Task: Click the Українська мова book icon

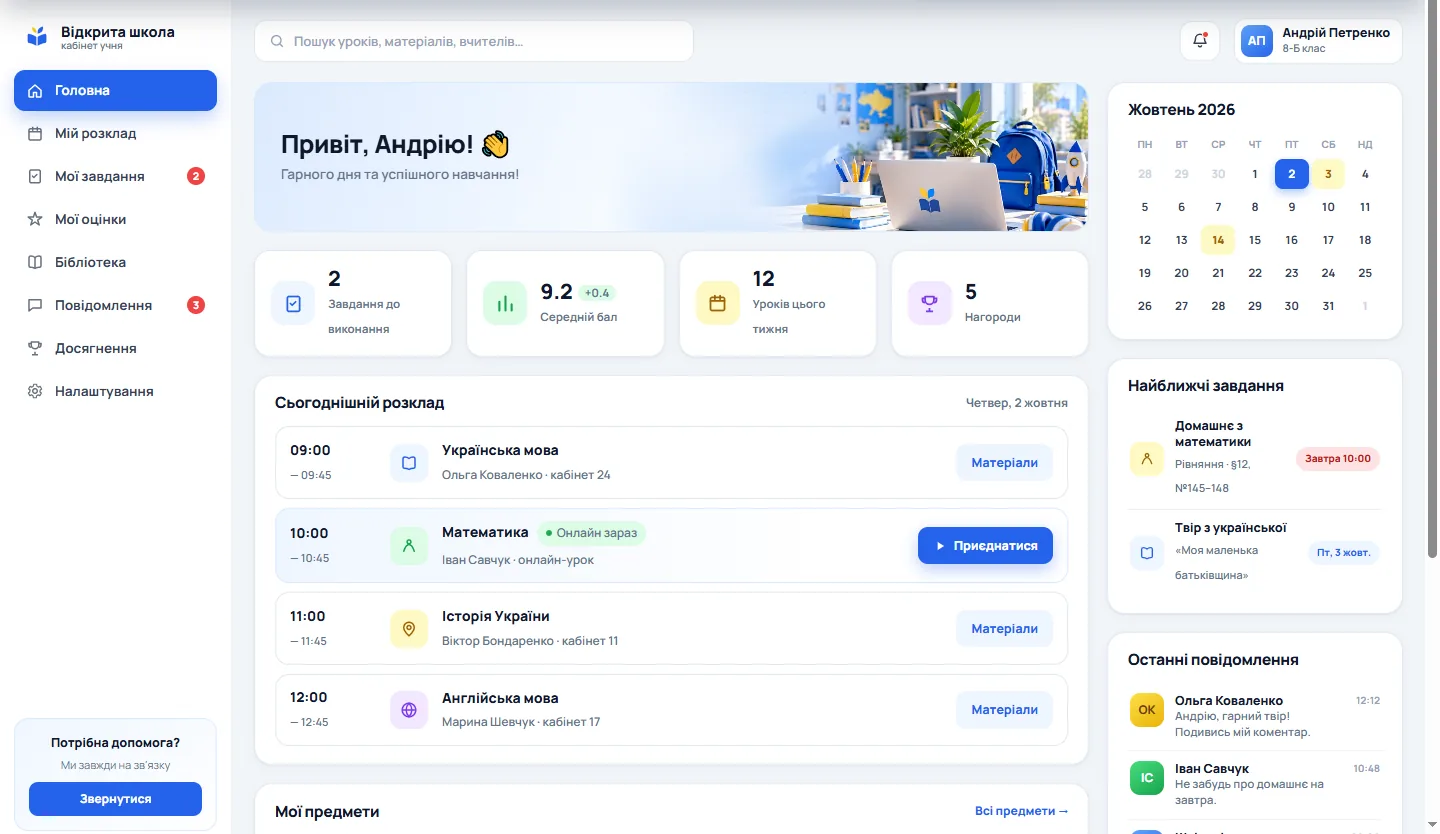Action: [409, 463]
